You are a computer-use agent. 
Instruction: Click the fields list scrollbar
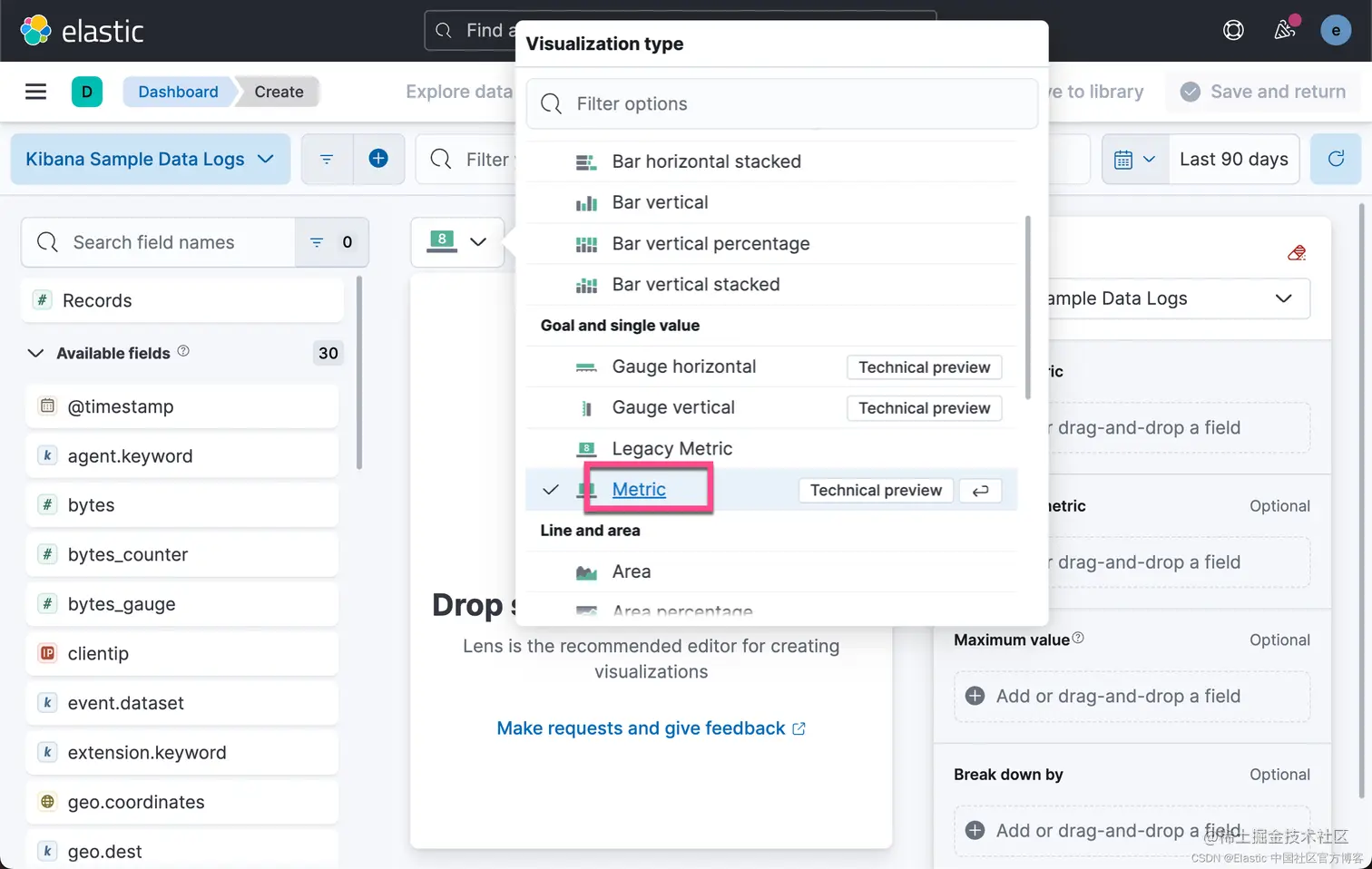359,373
